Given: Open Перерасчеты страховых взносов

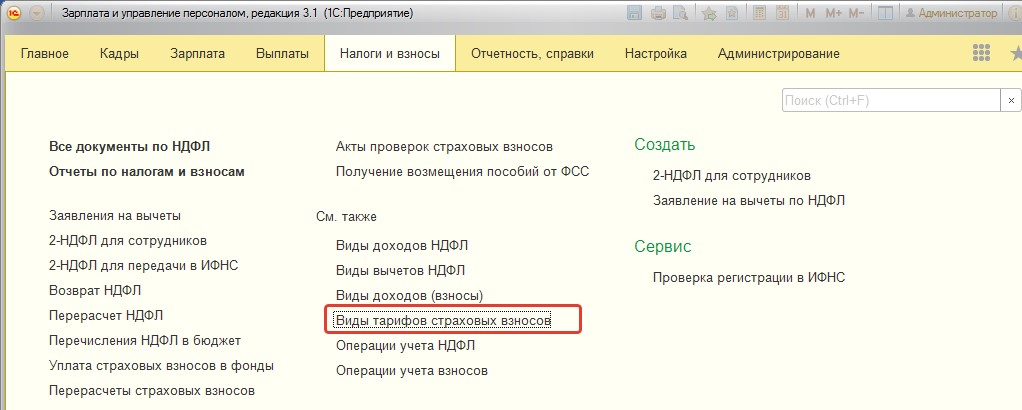Looking at the screenshot, I should click(152, 391).
